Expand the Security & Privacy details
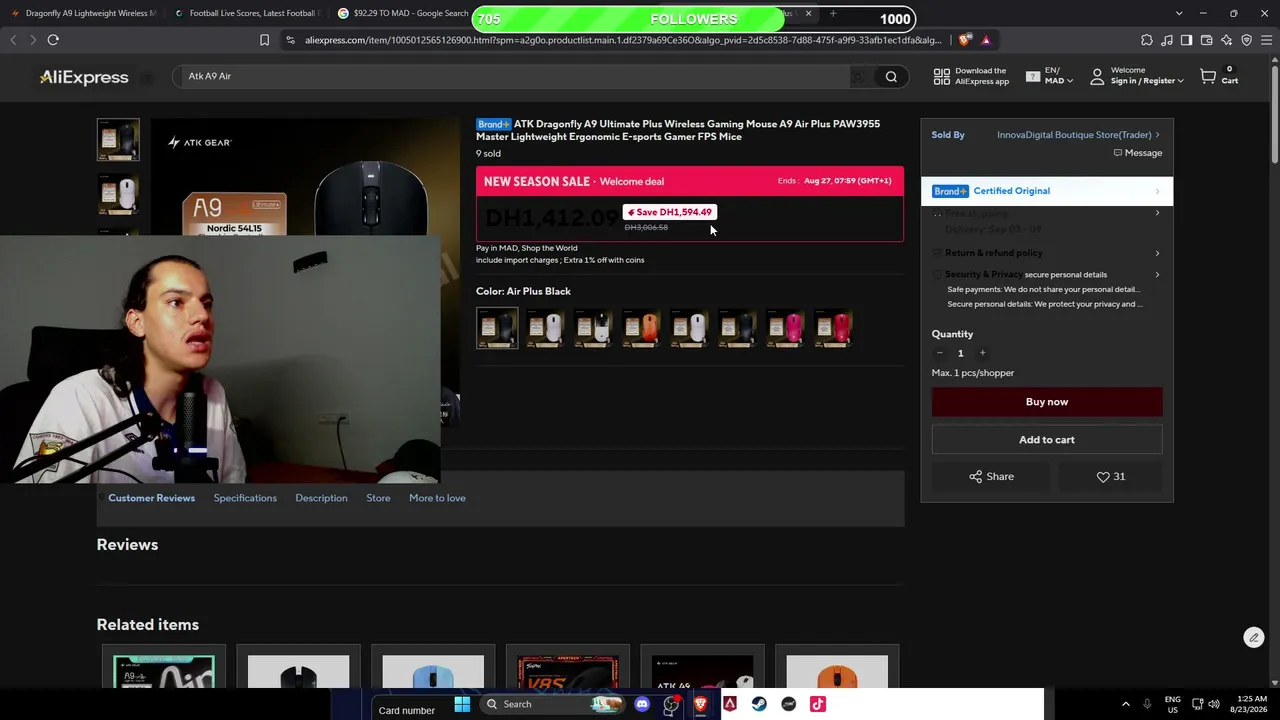1280x720 pixels. click(1047, 274)
